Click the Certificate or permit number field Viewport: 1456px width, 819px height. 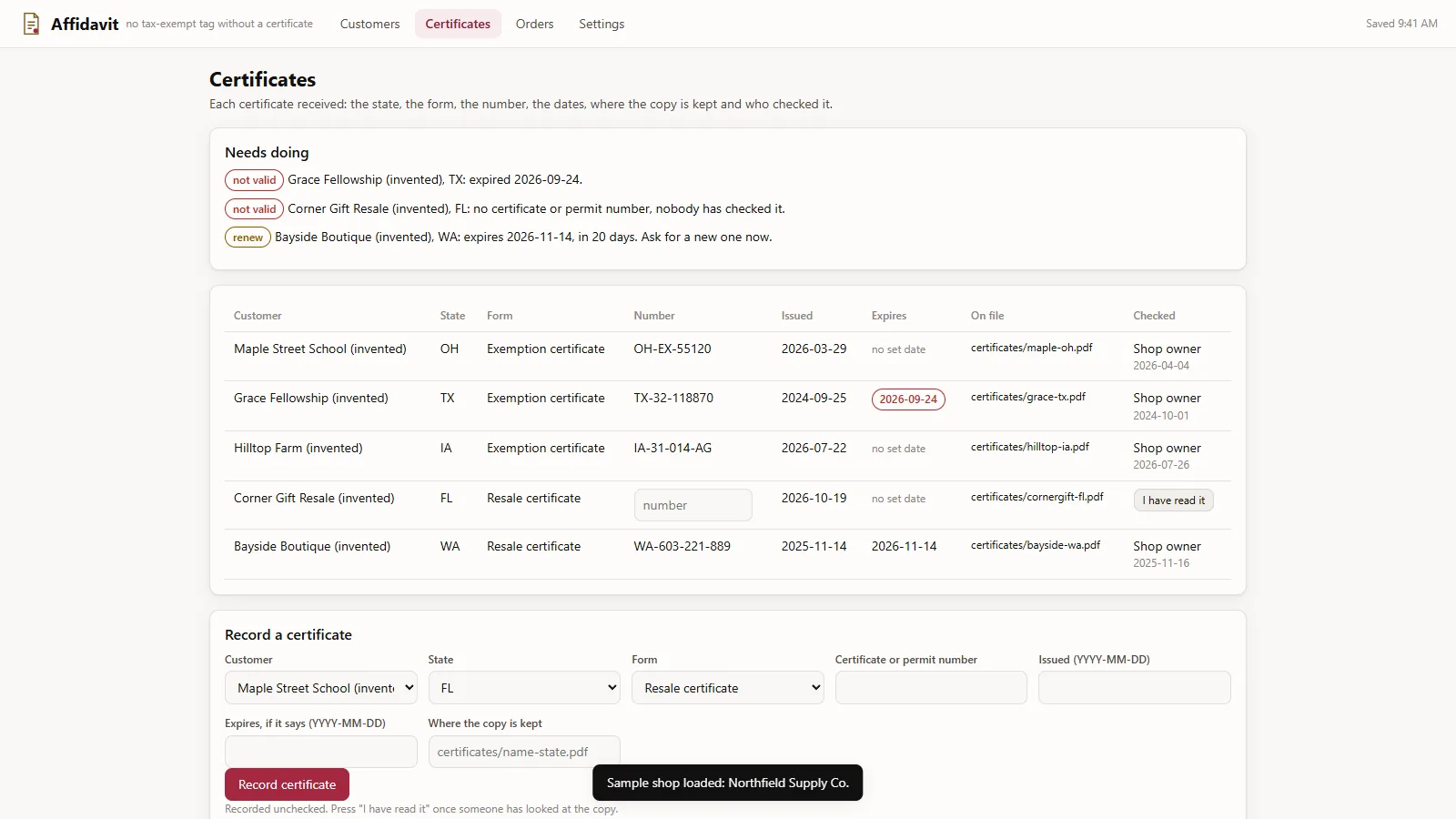coord(931,688)
